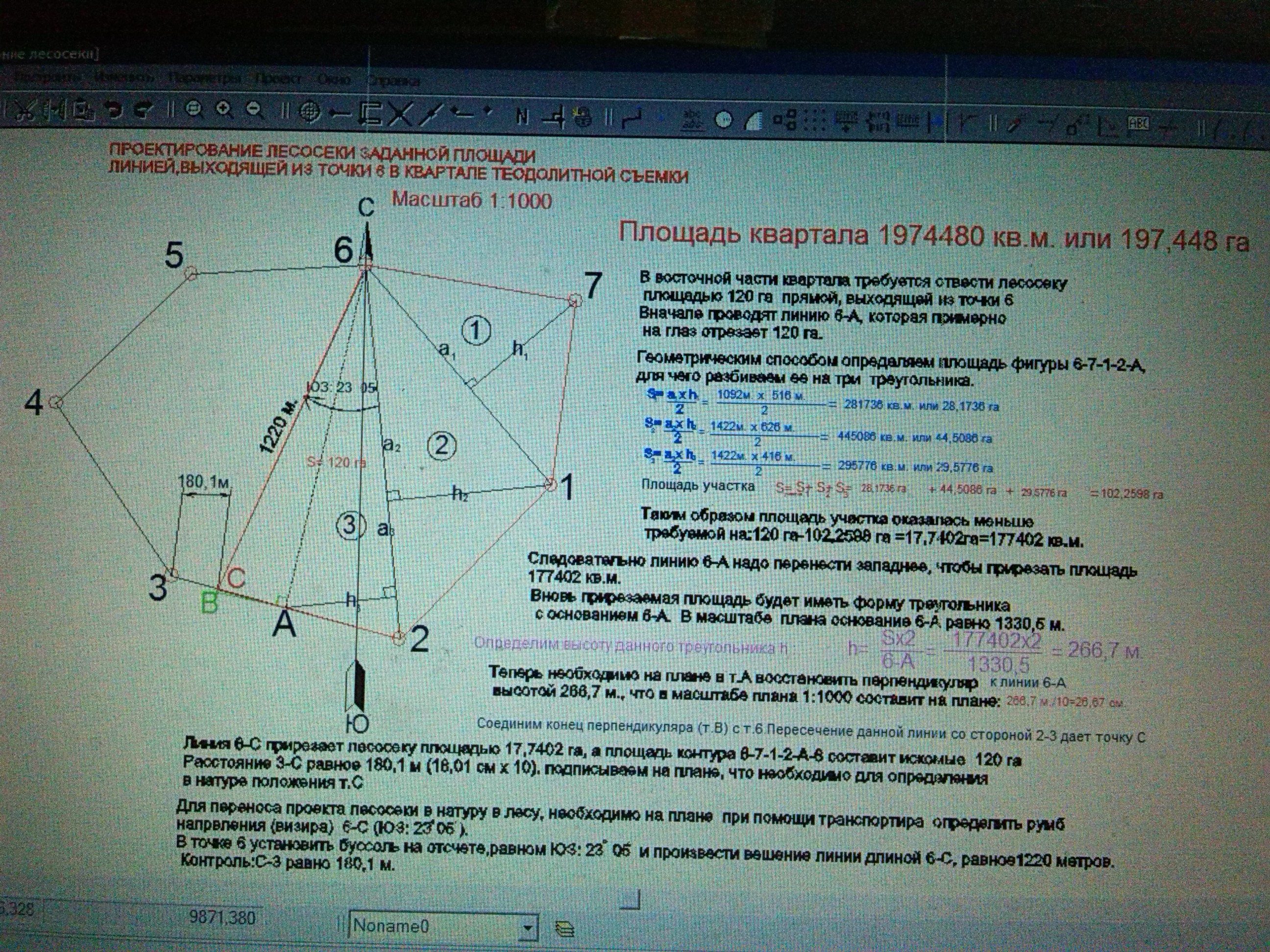This screenshot has width=1270, height=952.
Task: Click vertex point 4 marker
Action: [56, 402]
